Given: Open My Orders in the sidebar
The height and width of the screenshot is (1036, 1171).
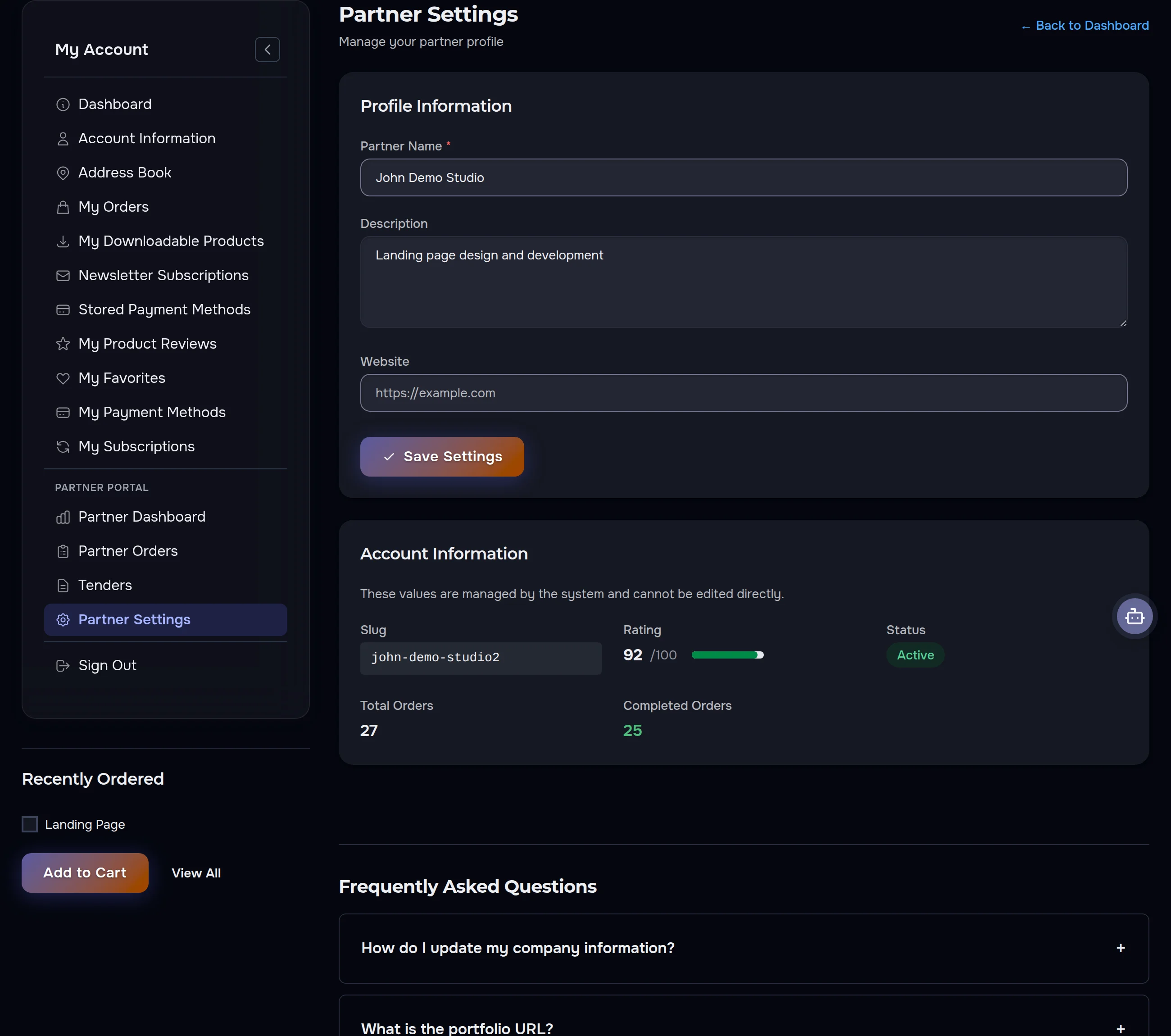Looking at the screenshot, I should (166, 207).
